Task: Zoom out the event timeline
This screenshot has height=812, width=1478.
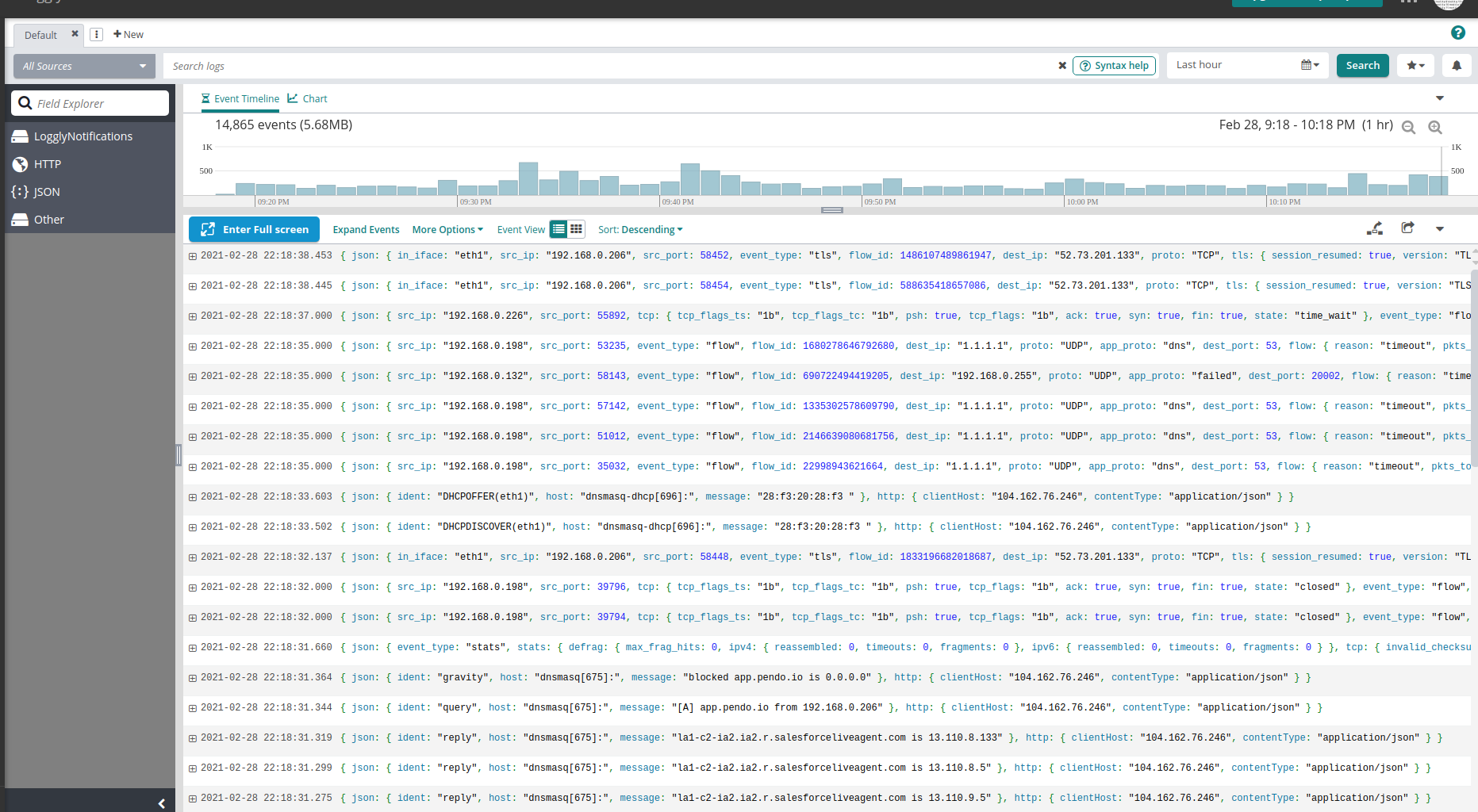Action: pos(1409,127)
